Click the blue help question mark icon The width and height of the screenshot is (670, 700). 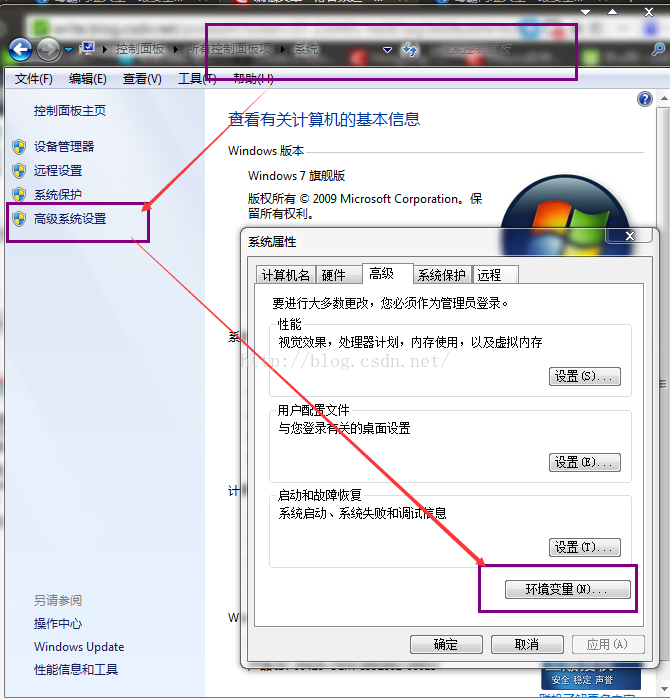tap(645, 99)
